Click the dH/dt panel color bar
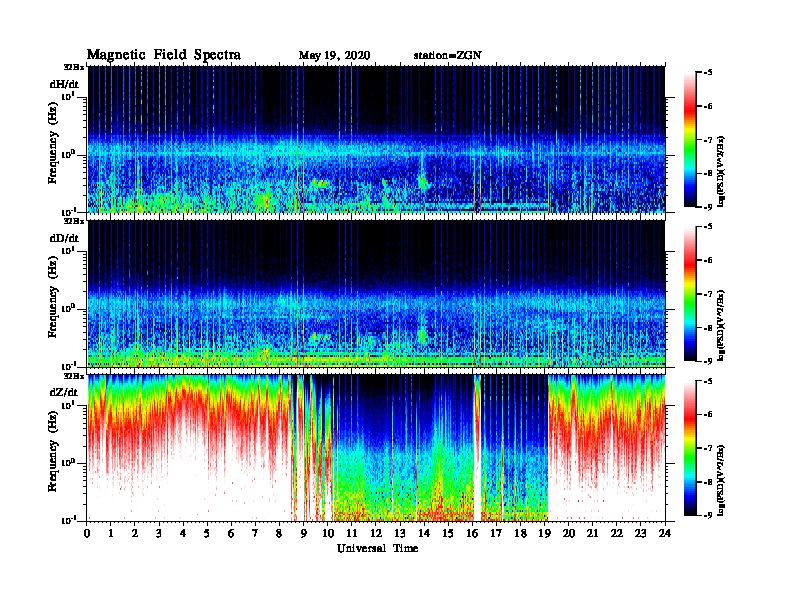Screen dimensions: 792x612 pyautogui.click(x=690, y=139)
